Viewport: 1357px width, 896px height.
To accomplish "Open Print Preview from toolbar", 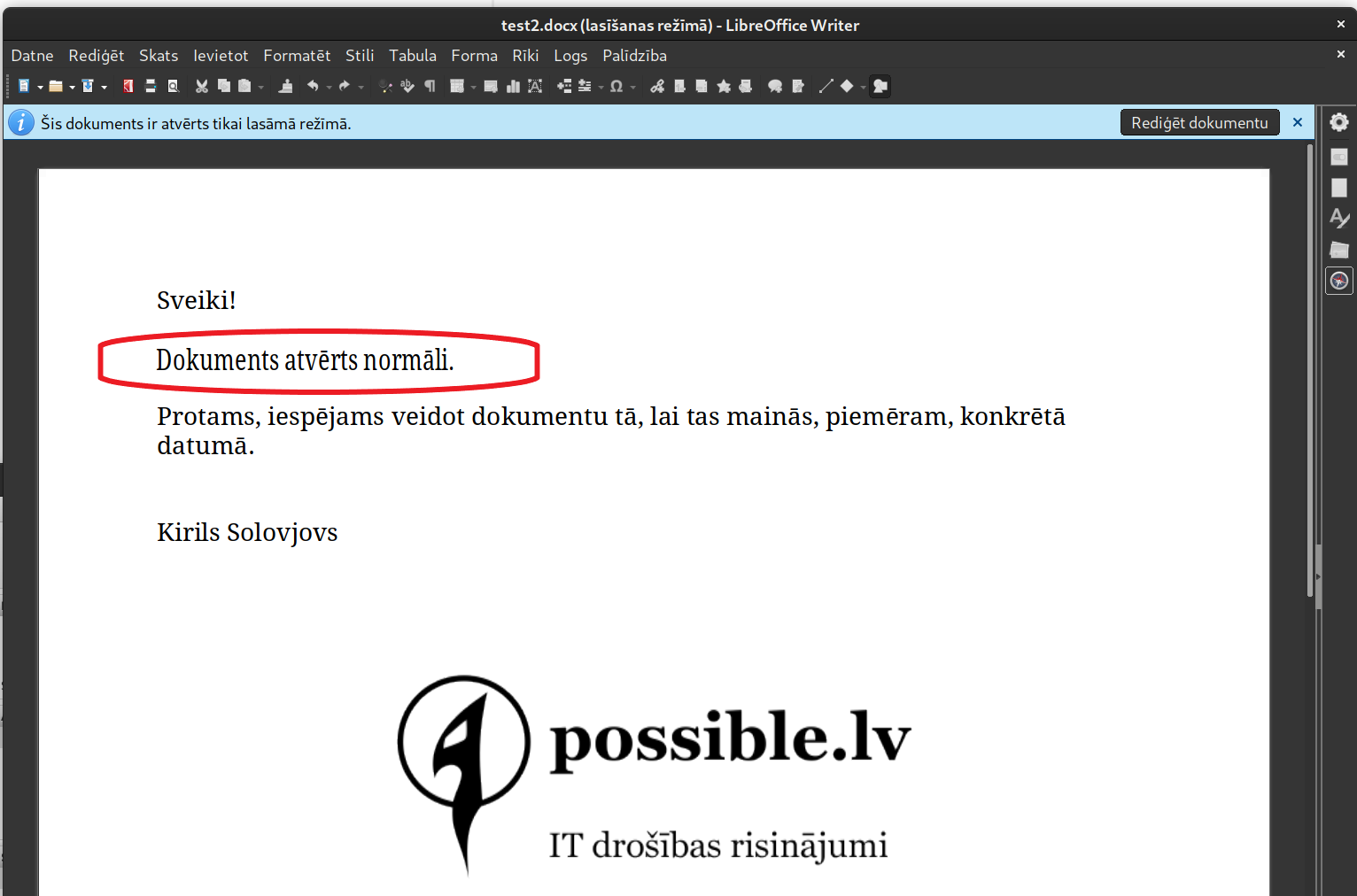I will (174, 86).
